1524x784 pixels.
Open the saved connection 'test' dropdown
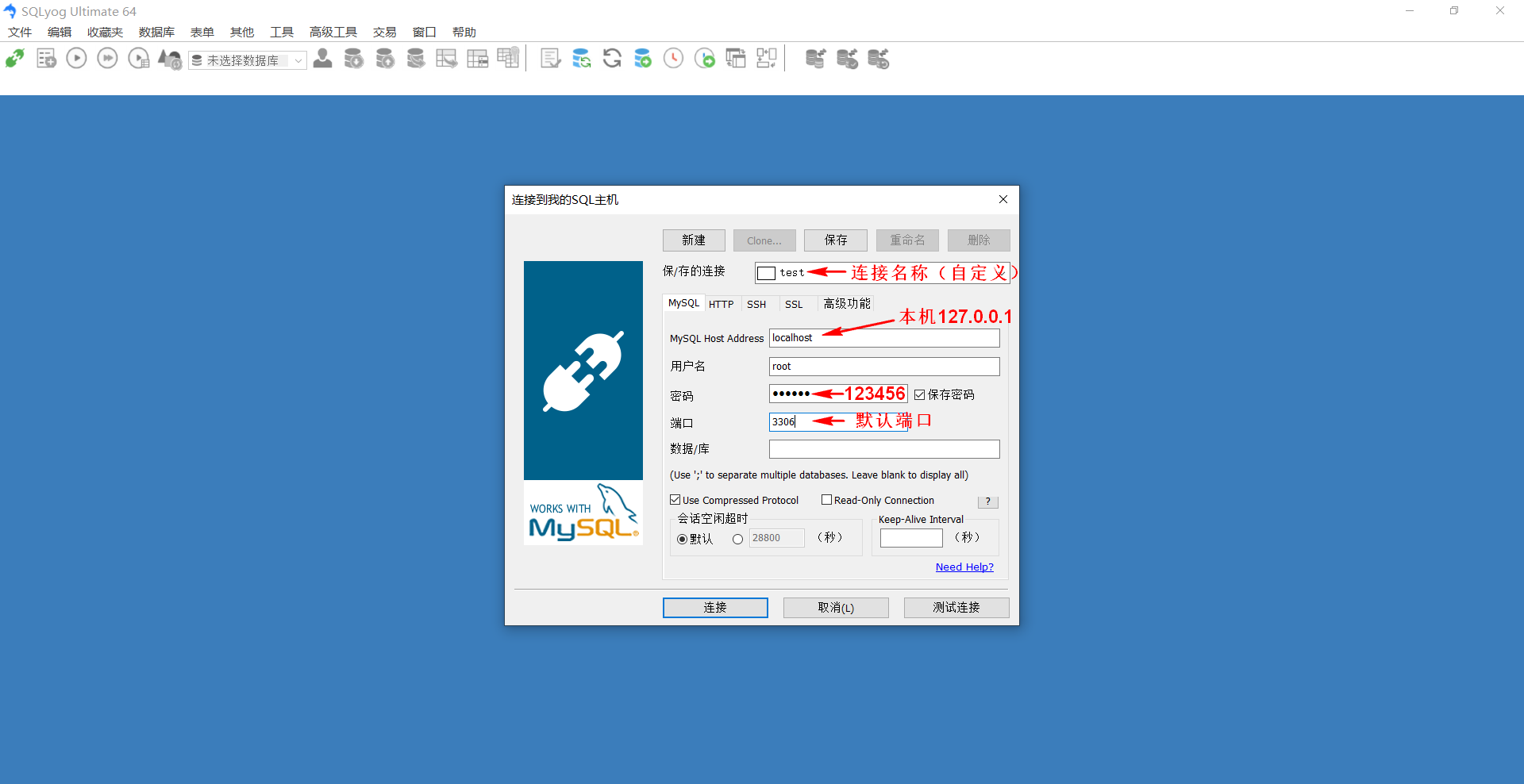[882, 273]
